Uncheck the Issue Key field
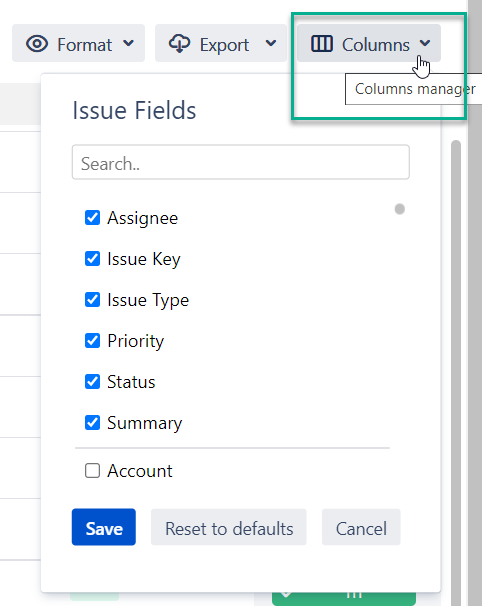The height and width of the screenshot is (606, 482). click(92, 259)
